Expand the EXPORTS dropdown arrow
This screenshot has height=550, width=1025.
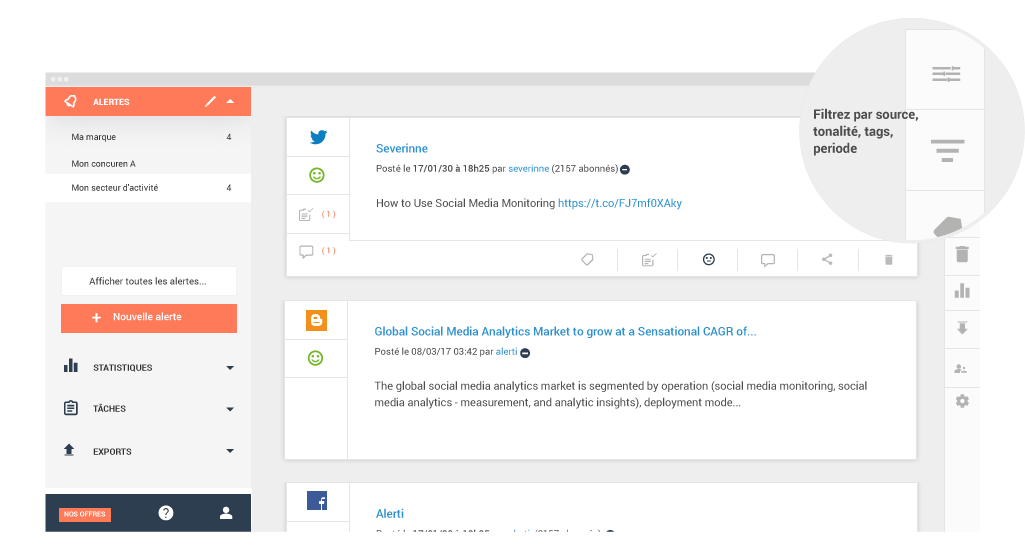pos(230,451)
